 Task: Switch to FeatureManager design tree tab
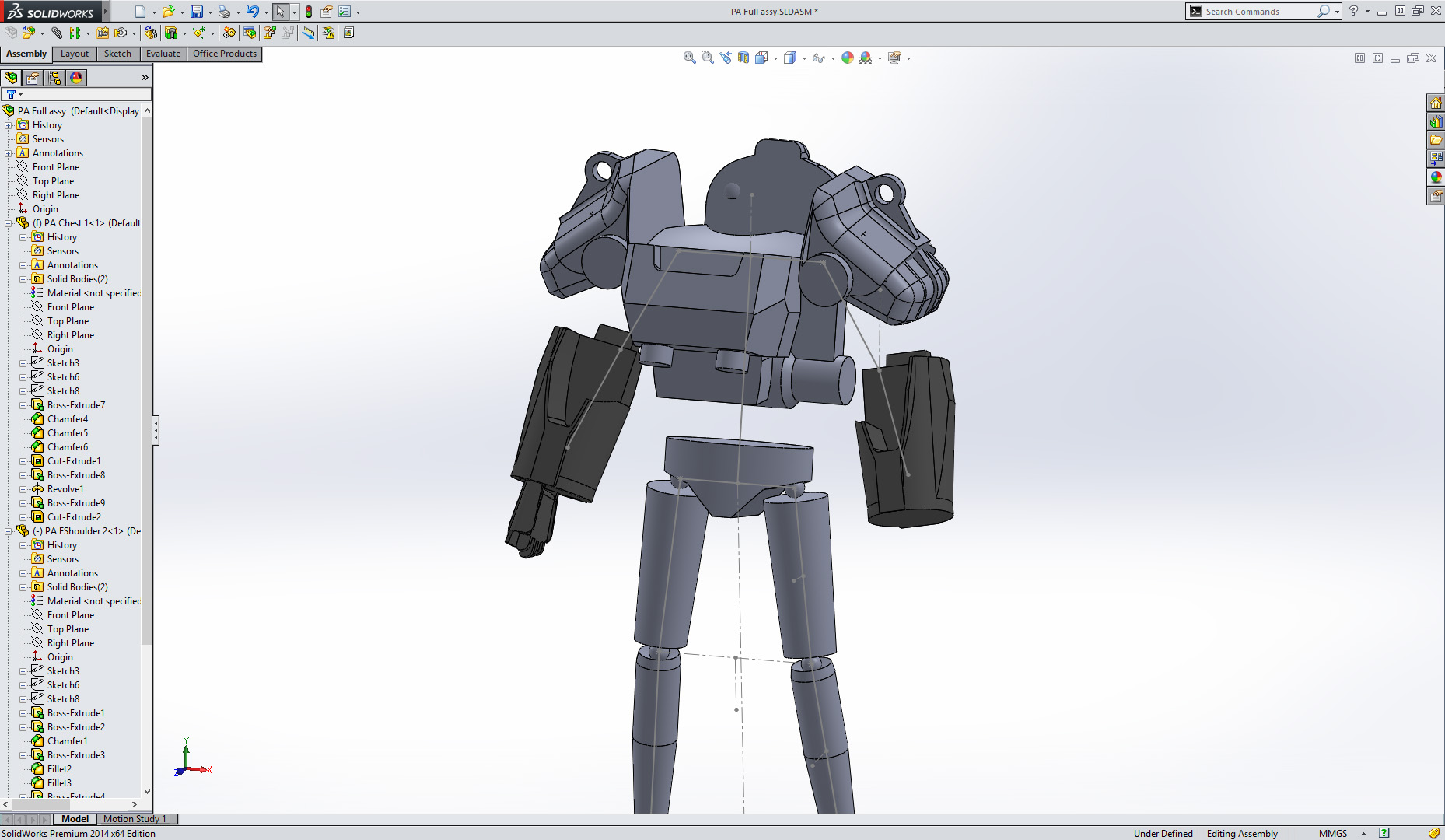coord(11,78)
